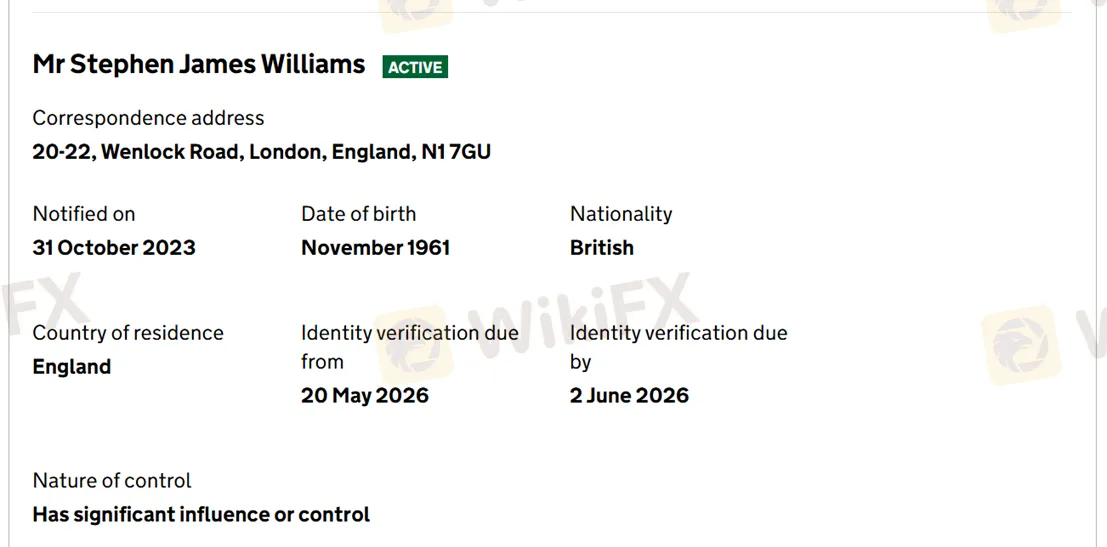Click the Notified on label

(x=84, y=214)
